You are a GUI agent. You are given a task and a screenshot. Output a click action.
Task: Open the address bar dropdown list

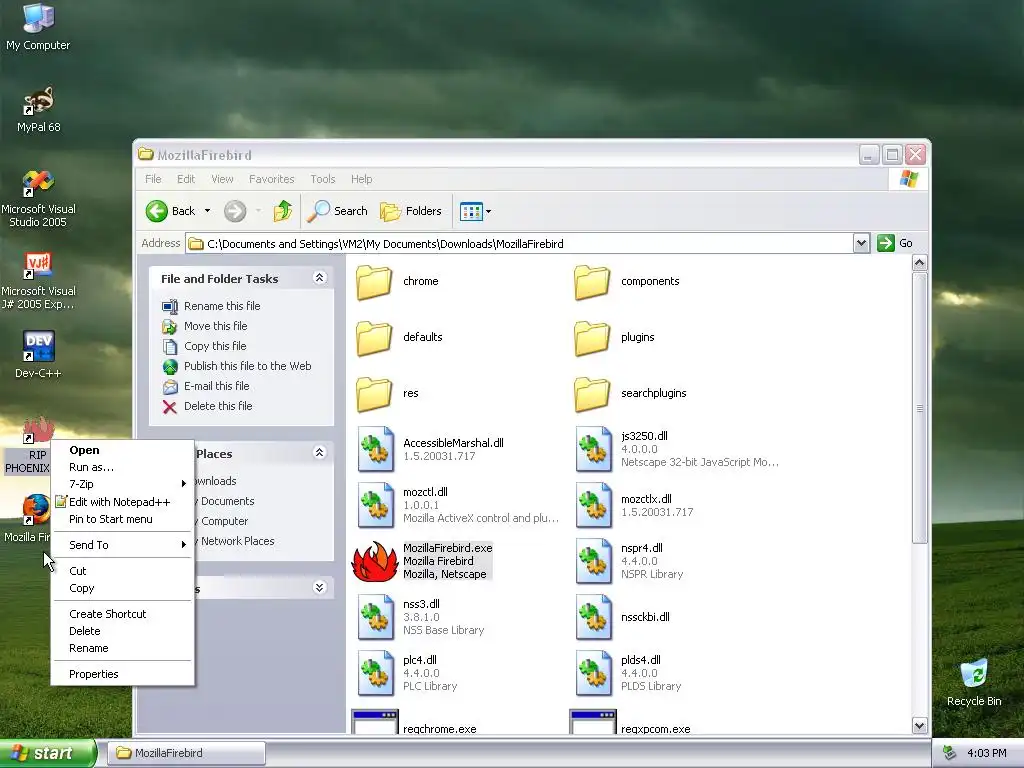tap(861, 244)
